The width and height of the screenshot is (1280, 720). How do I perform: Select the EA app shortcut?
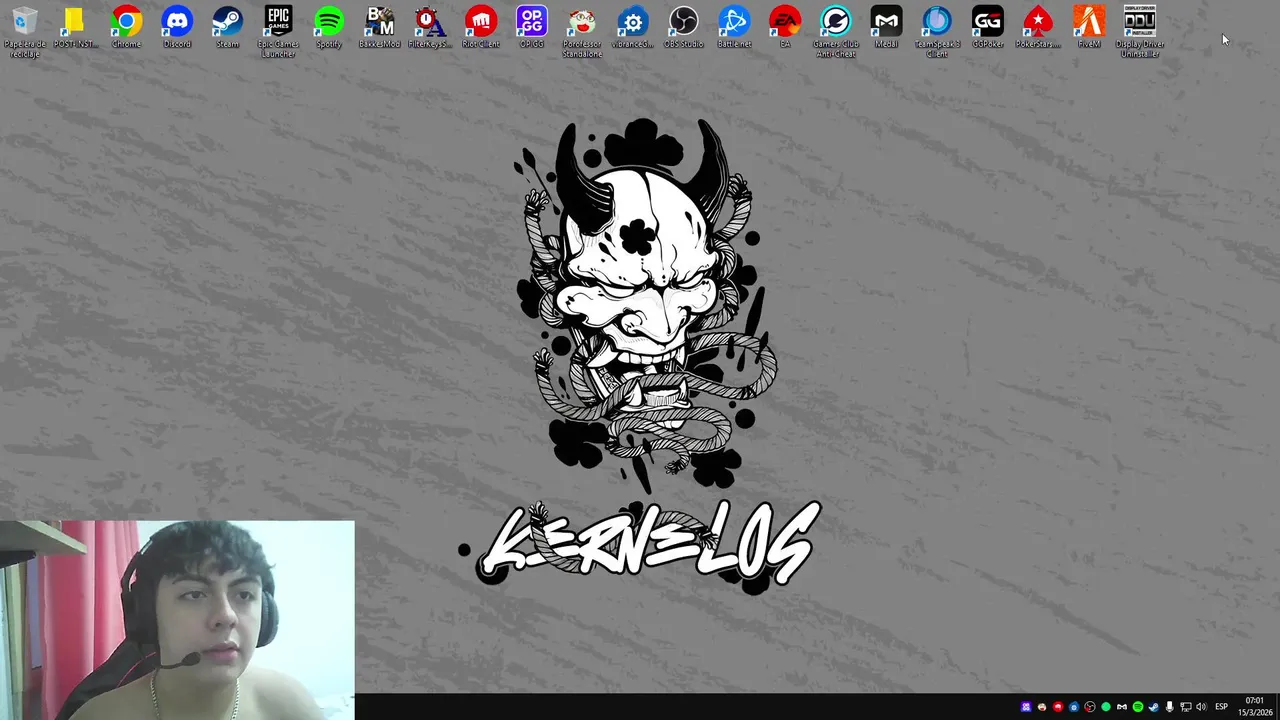click(x=785, y=28)
